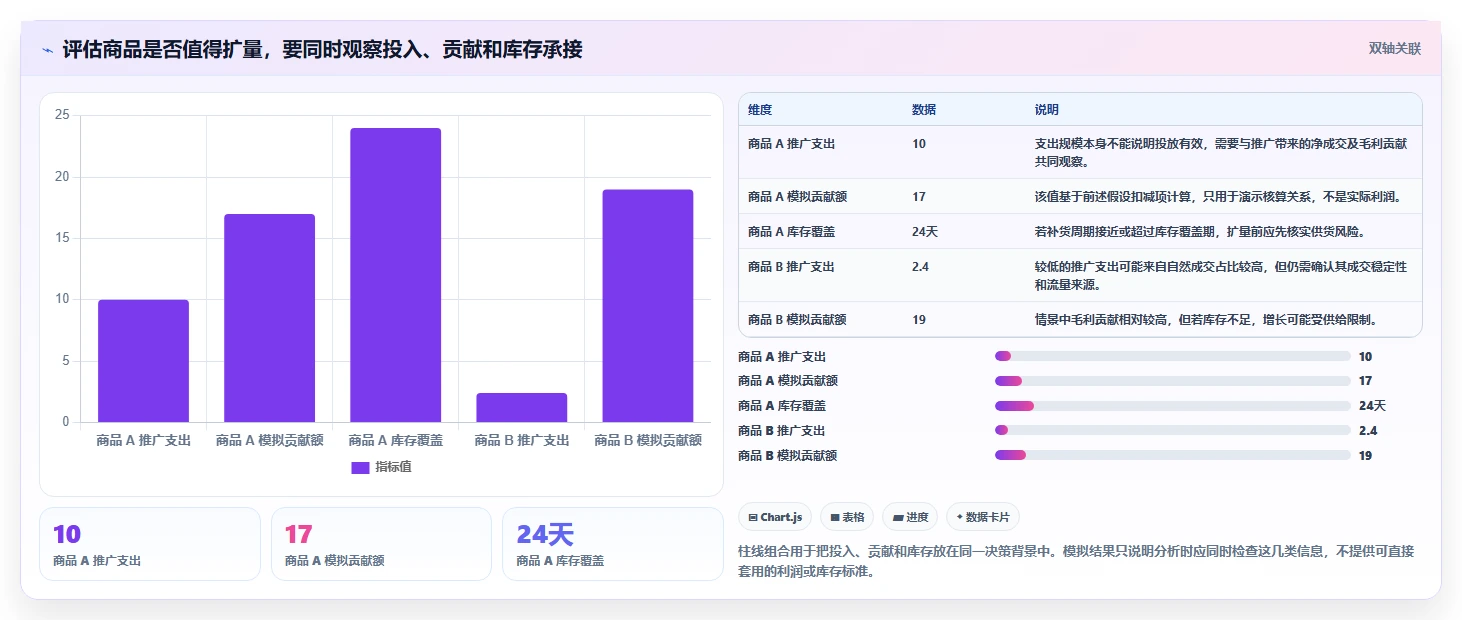Click the 19 value in the table
Screen dimensions: 1462x620
point(919,319)
